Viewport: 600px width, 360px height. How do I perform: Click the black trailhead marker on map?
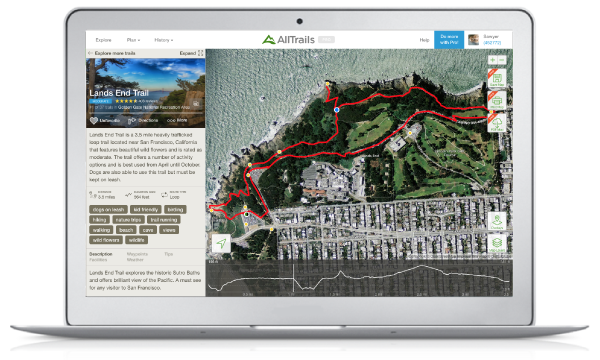tap(247, 215)
